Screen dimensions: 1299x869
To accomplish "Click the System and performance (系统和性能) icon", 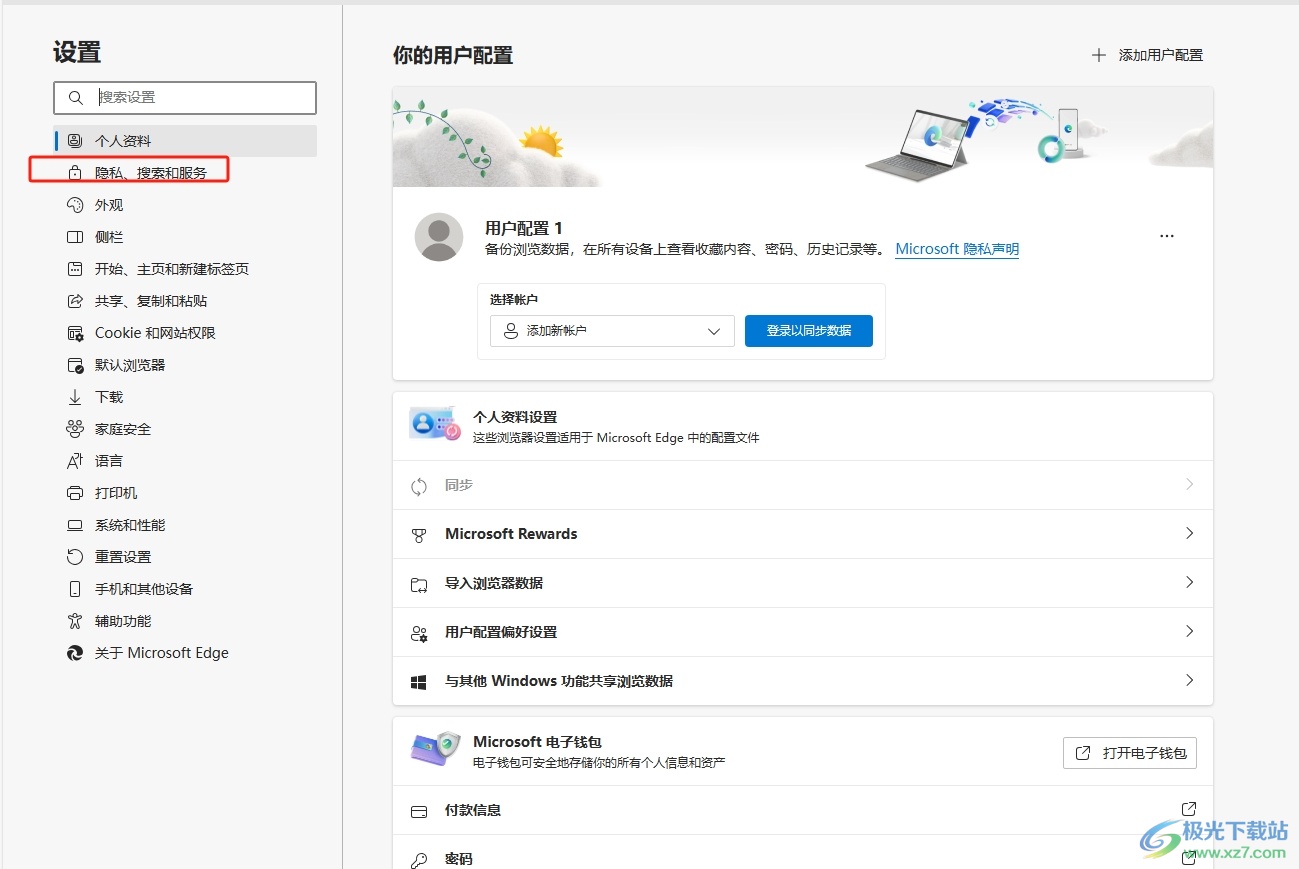I will coord(74,525).
